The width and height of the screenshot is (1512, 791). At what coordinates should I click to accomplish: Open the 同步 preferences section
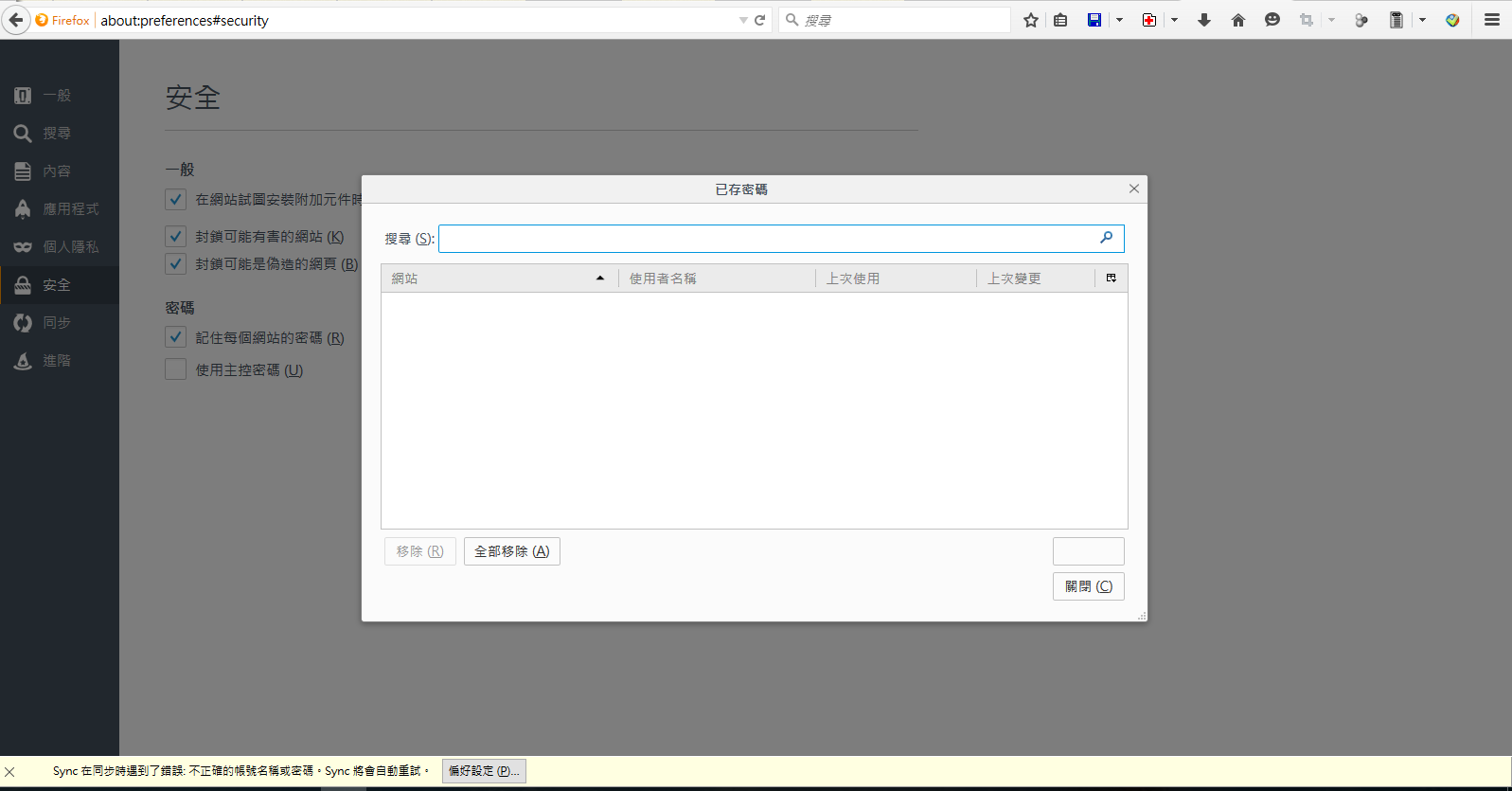point(57,323)
